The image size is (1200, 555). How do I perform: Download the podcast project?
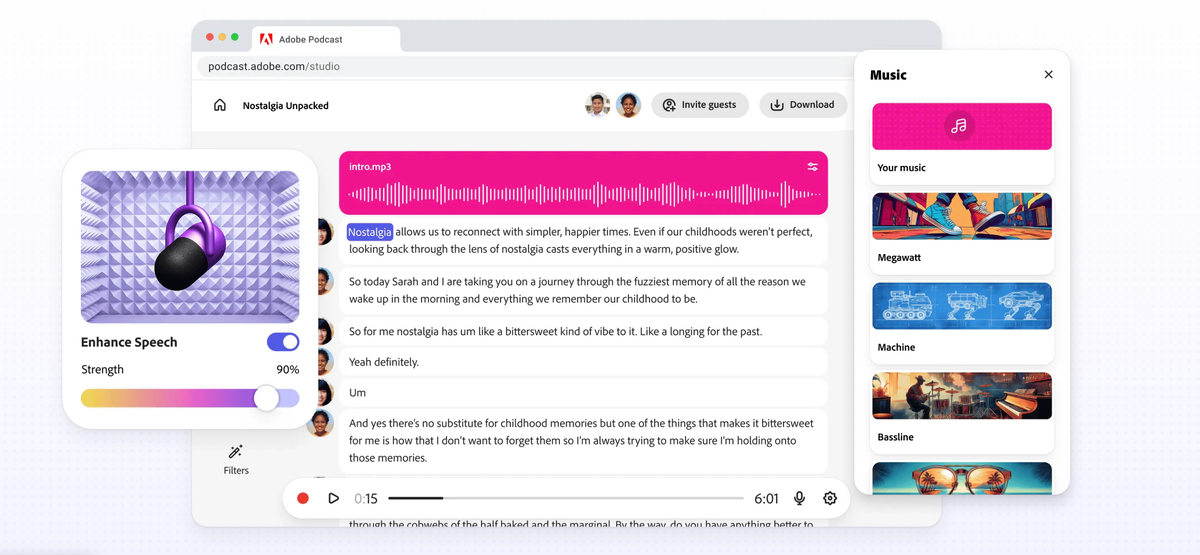point(803,105)
